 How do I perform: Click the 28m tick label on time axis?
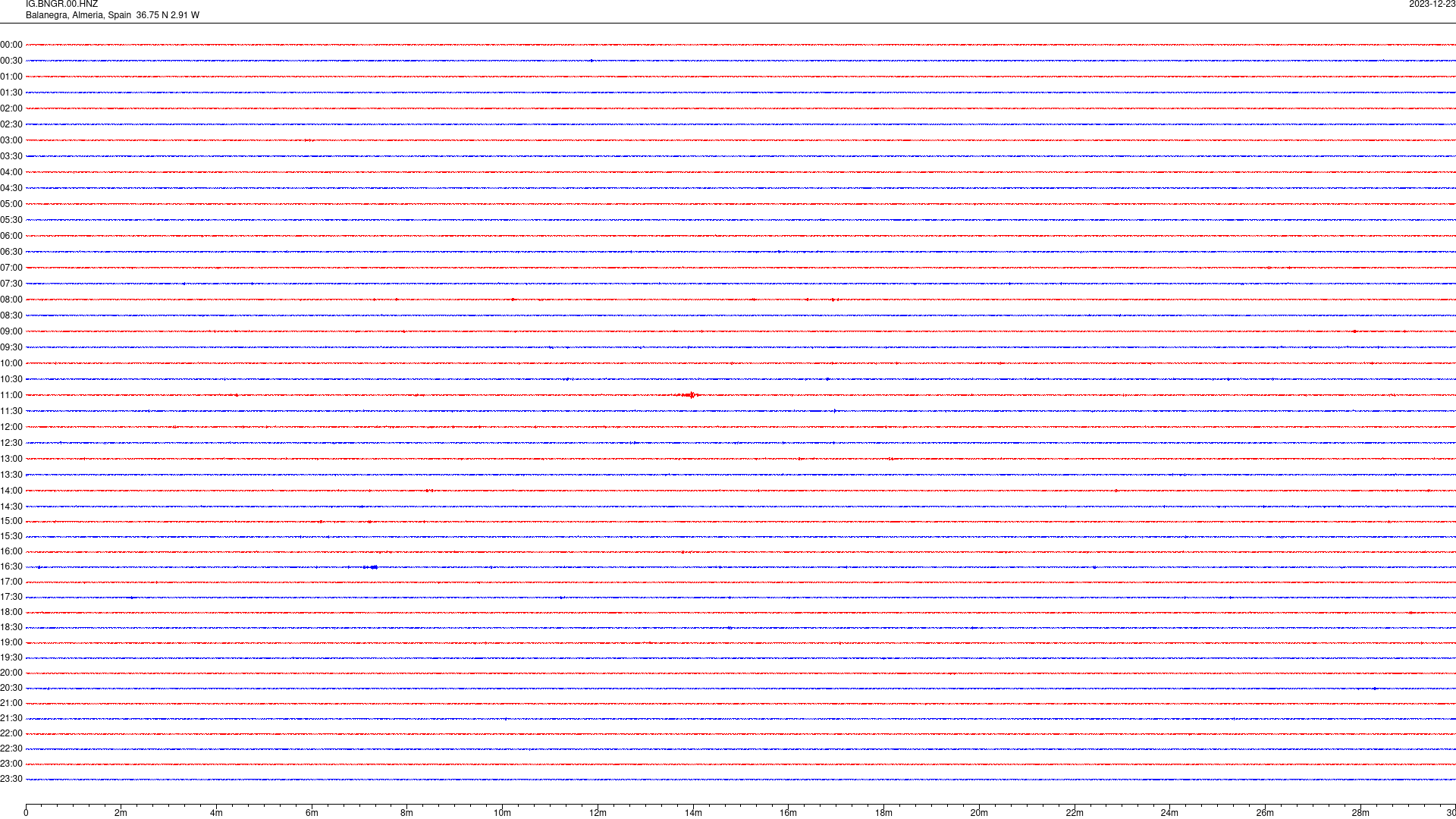pyautogui.click(x=1360, y=813)
